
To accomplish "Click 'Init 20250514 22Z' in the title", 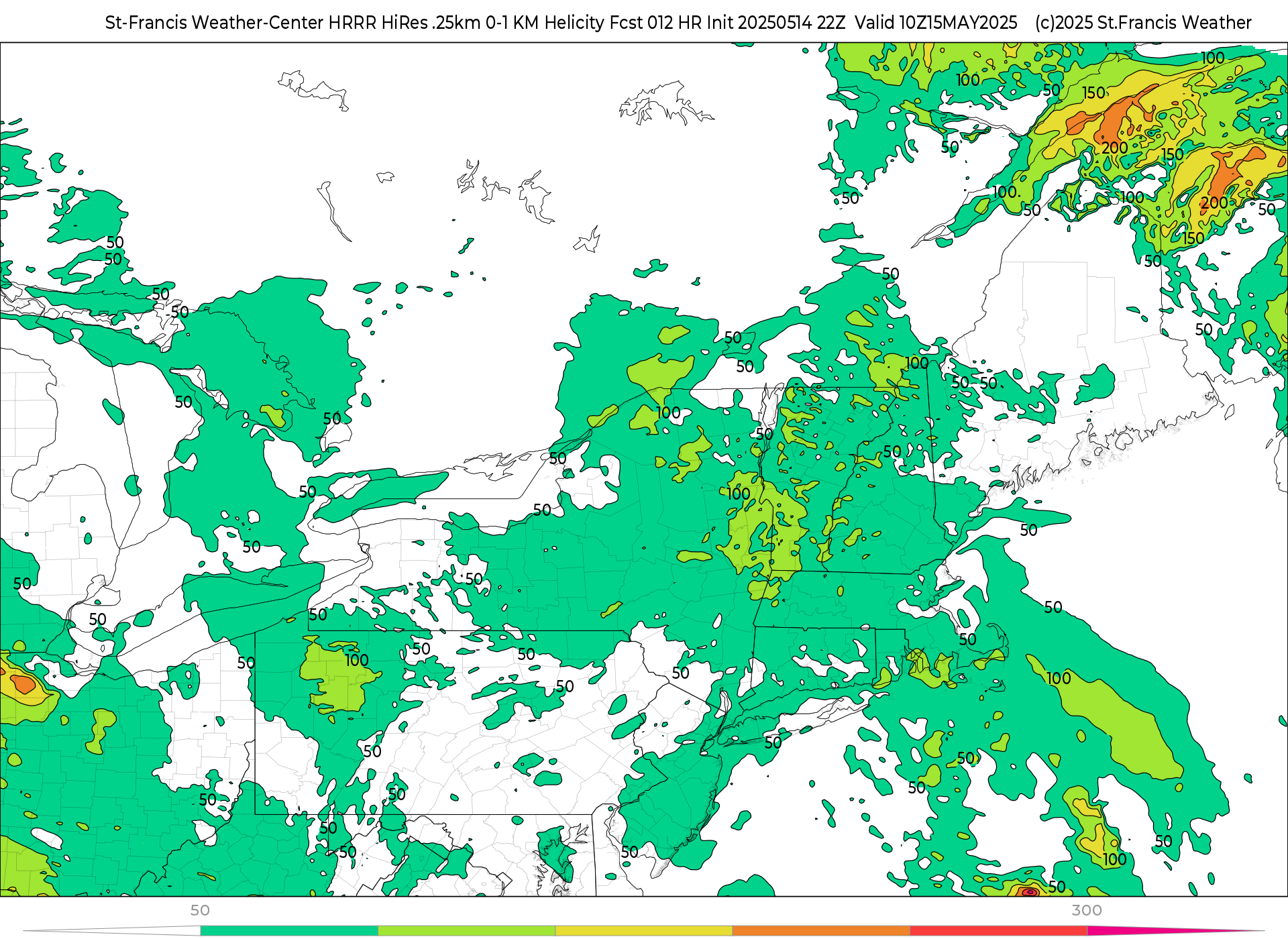I will [775, 23].
